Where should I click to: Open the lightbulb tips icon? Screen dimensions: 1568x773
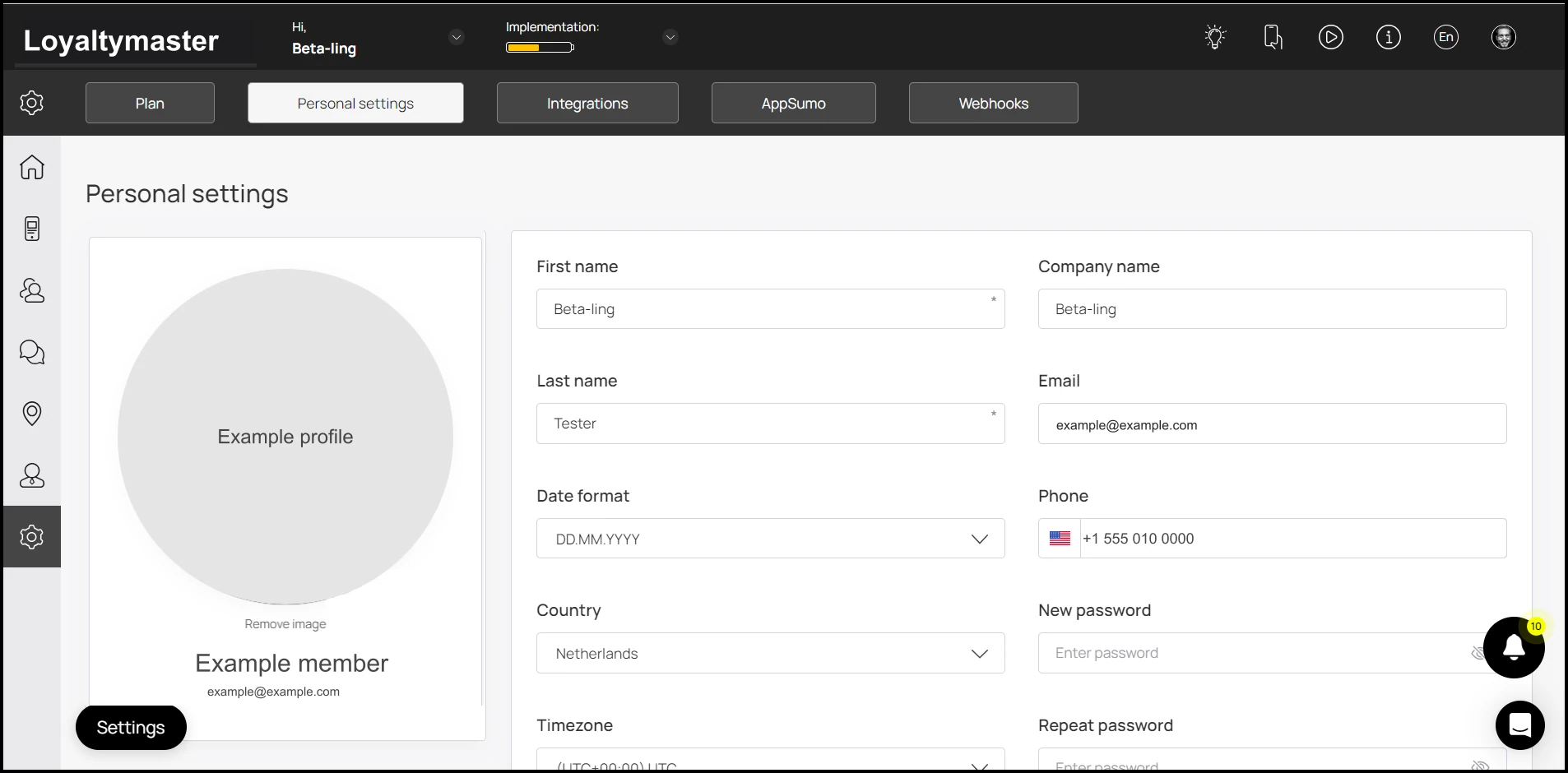click(1215, 37)
